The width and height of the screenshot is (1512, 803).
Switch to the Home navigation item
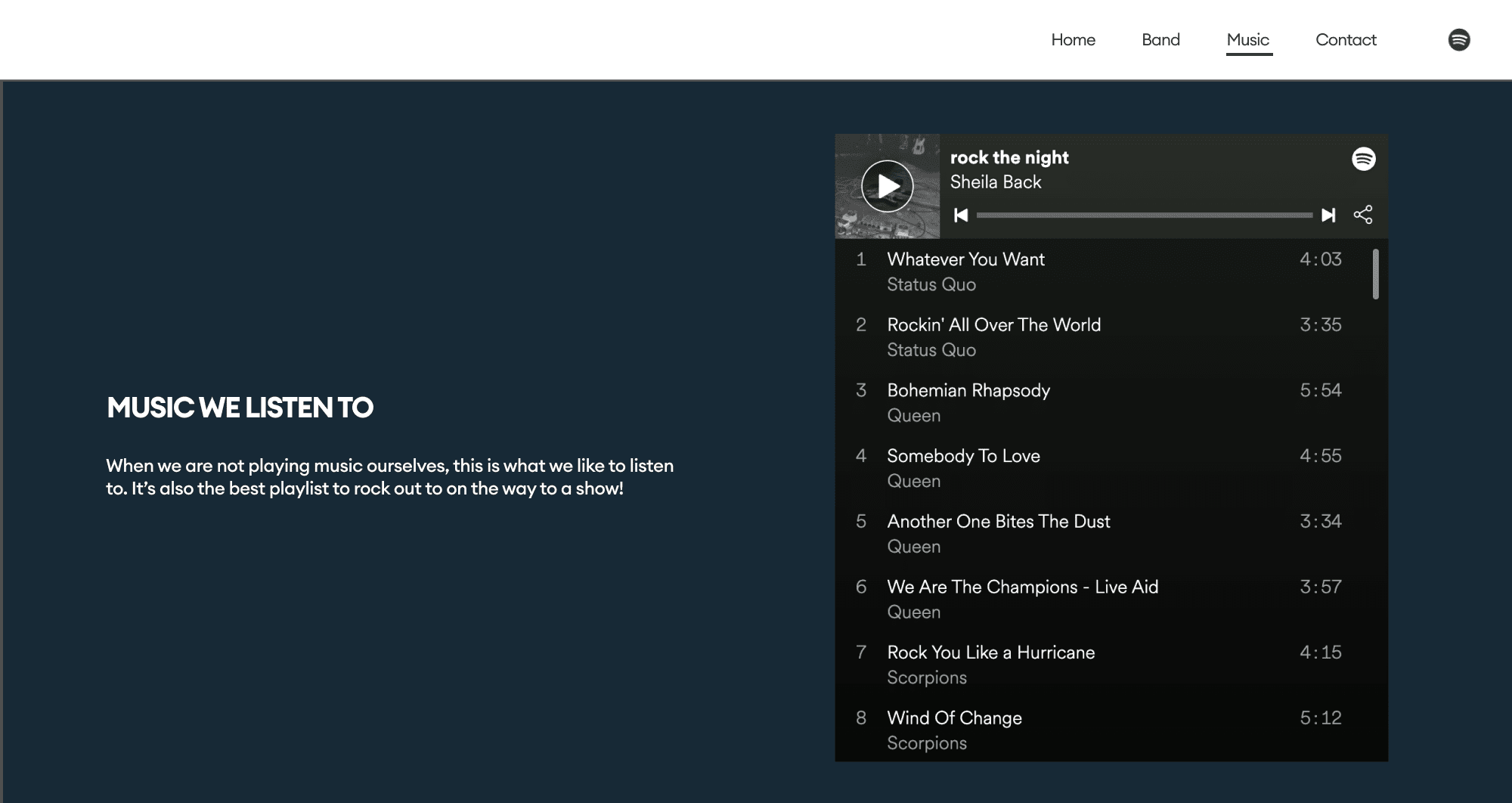point(1074,39)
